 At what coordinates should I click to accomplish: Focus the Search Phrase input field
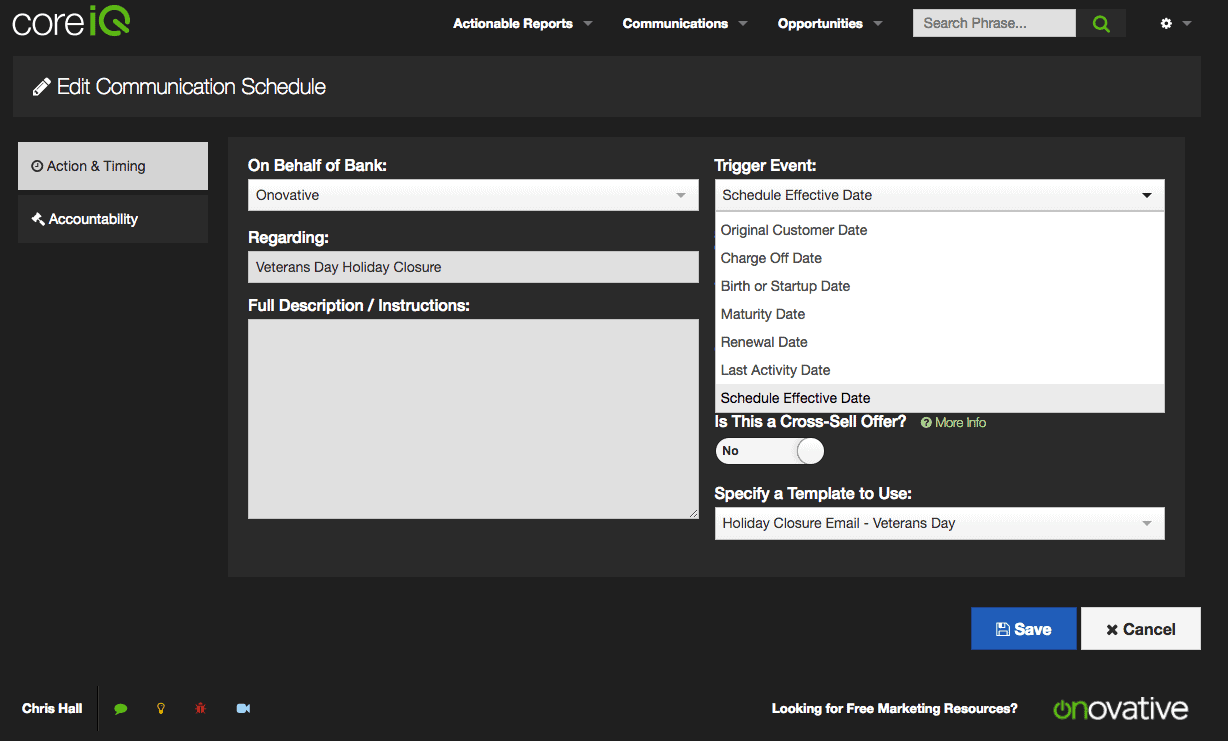(x=994, y=23)
